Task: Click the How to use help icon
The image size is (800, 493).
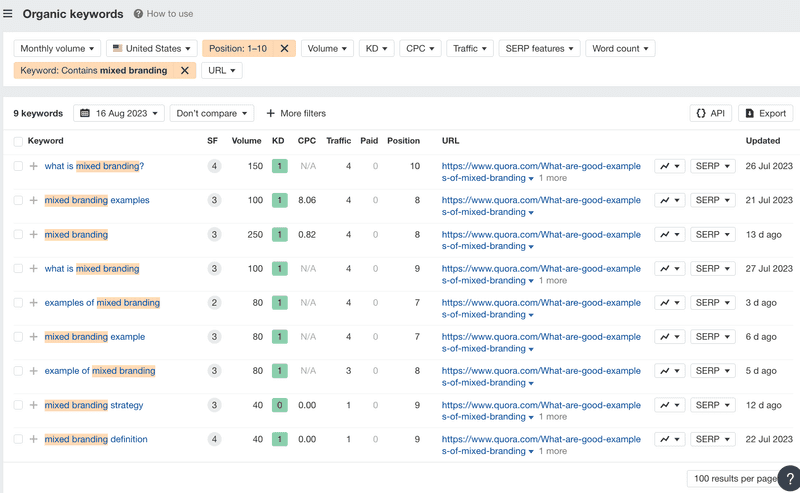Action: pyautogui.click(x=138, y=14)
